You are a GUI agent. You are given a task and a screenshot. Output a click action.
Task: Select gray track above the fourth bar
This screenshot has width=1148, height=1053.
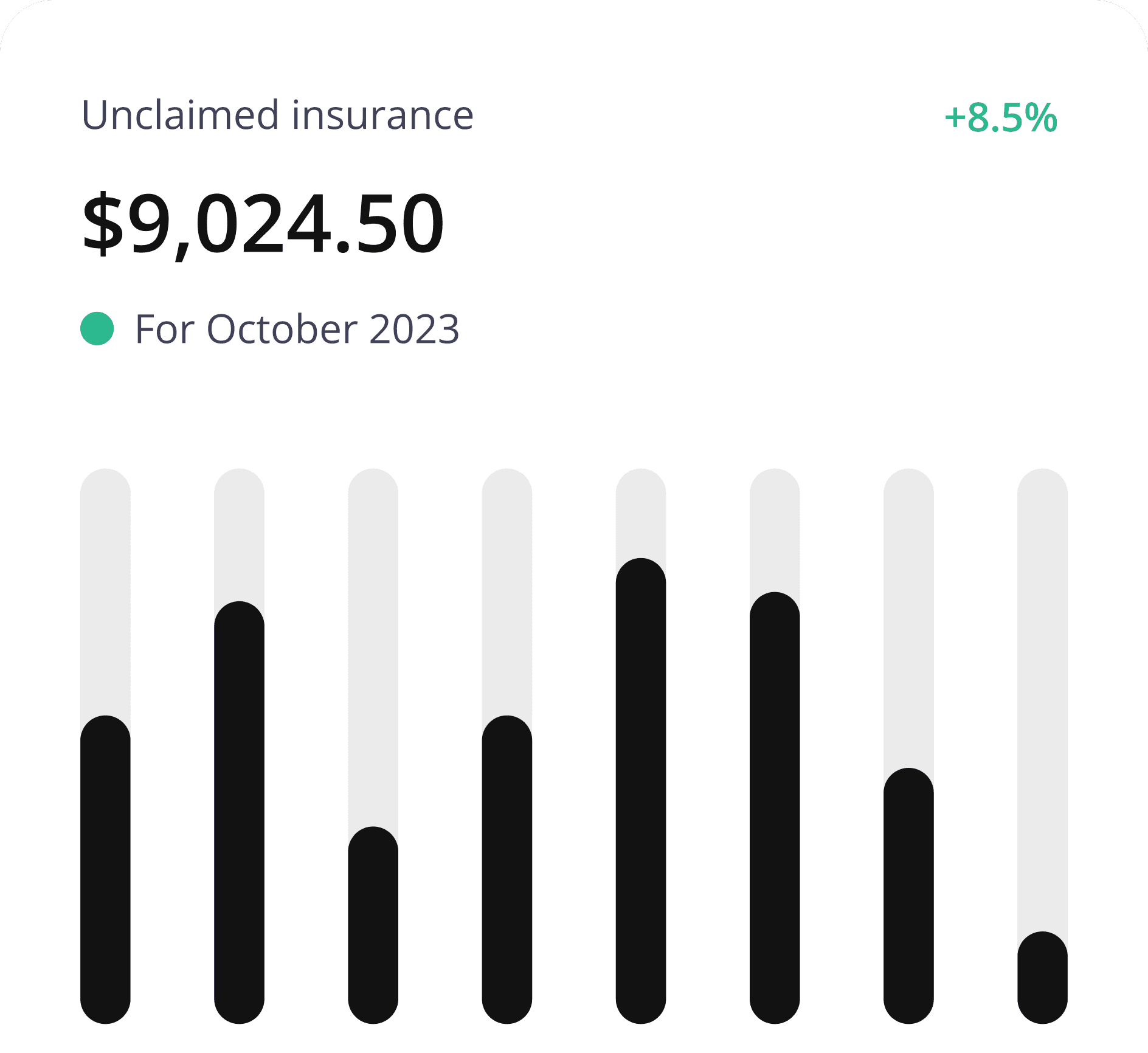(x=507, y=593)
